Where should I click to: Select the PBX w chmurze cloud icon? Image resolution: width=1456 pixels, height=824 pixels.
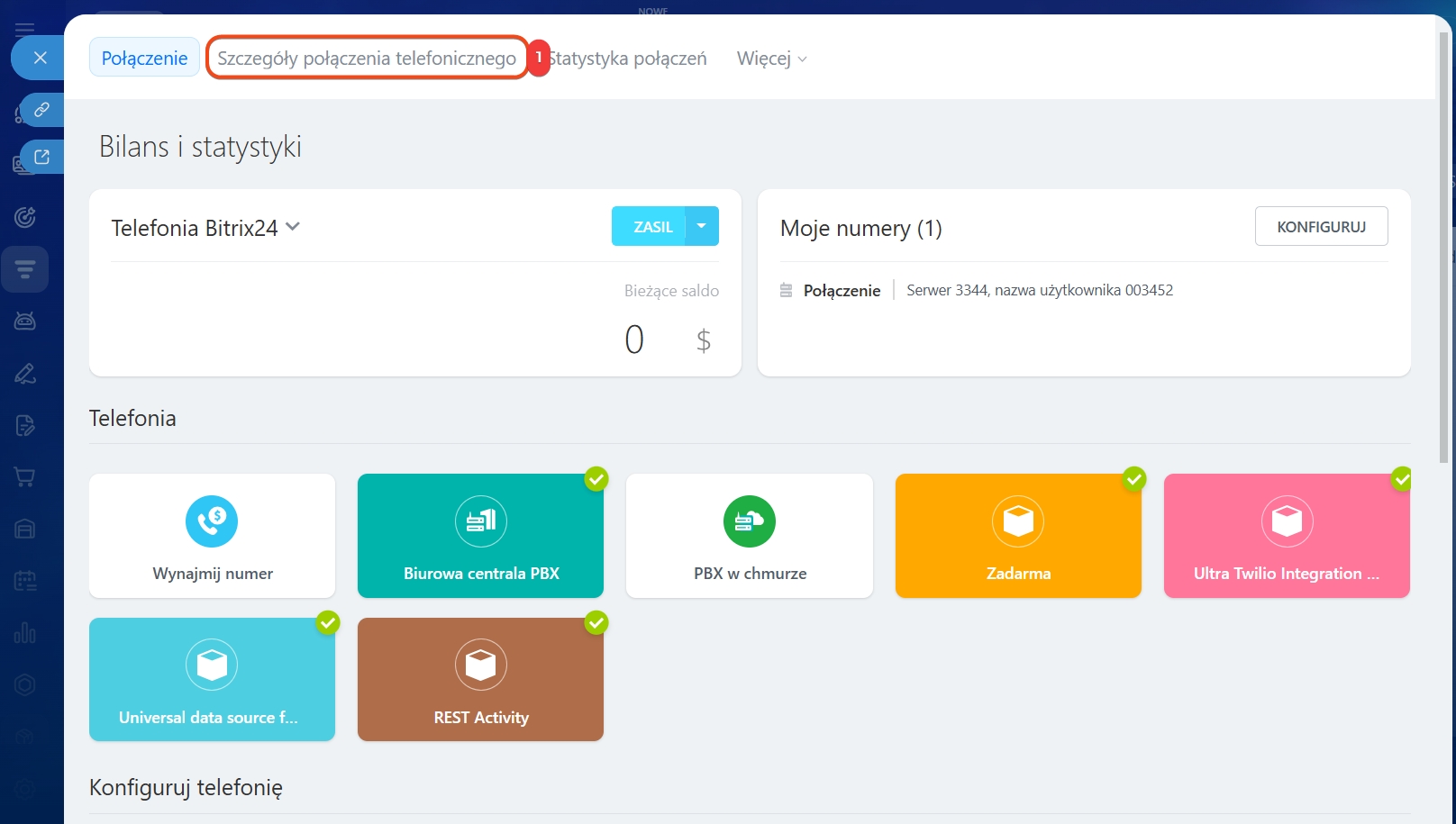pos(749,521)
